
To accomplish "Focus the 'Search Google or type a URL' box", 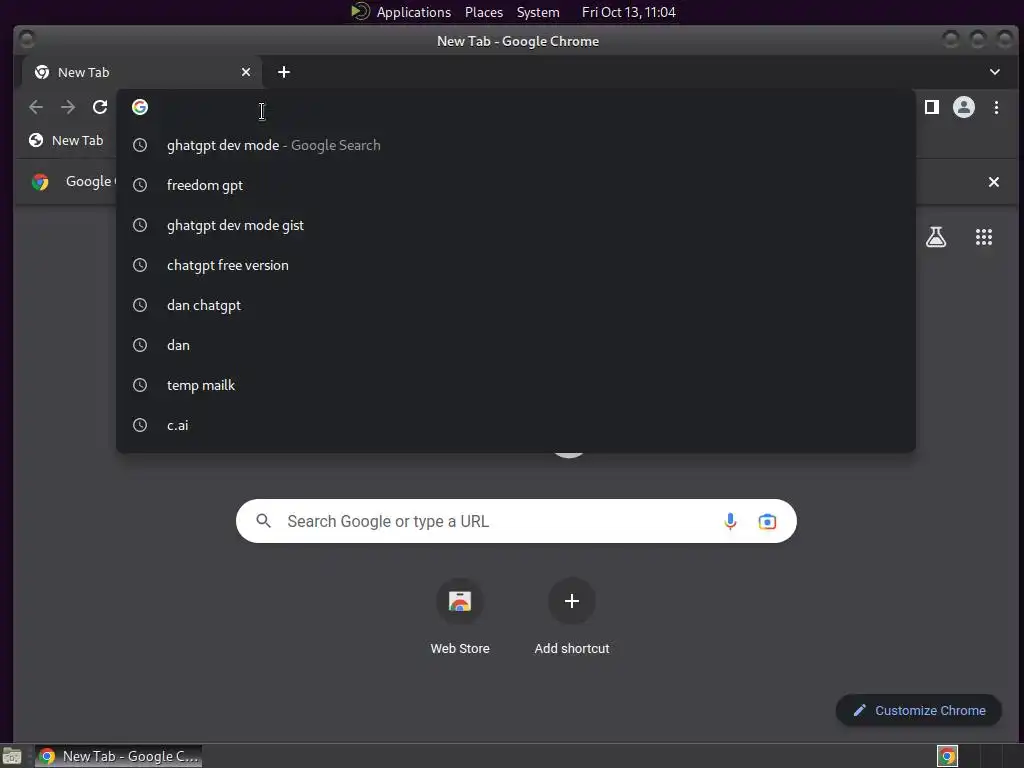I will 516,521.
